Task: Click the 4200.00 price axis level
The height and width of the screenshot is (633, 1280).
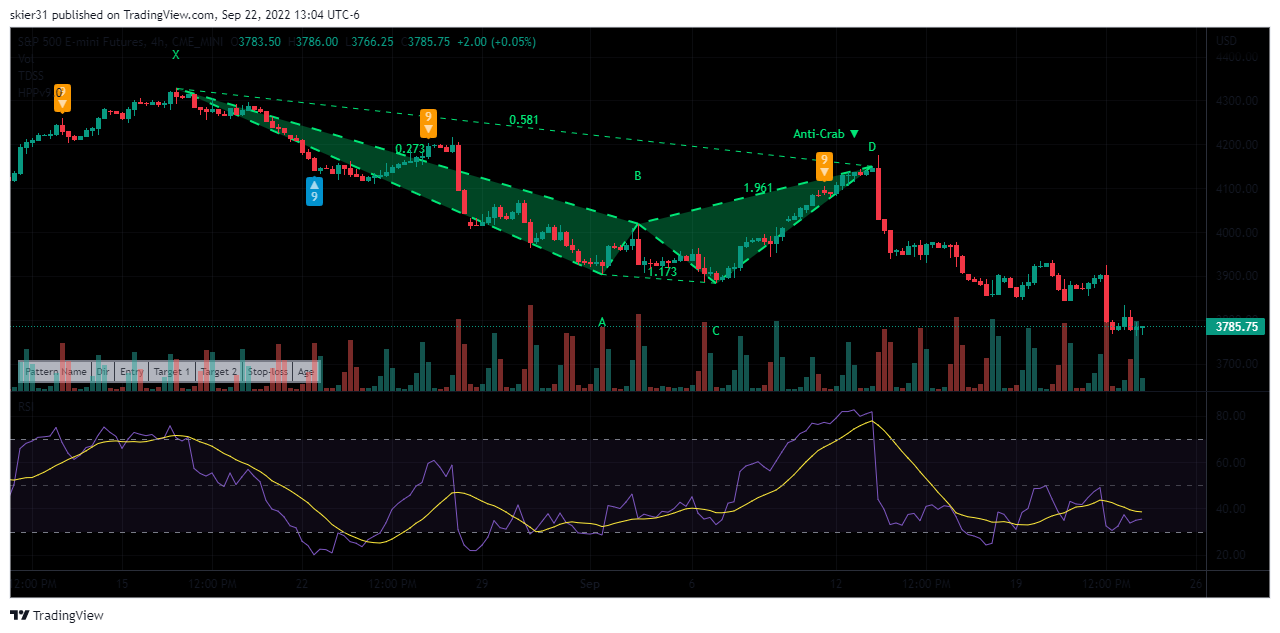Action: [x=1236, y=145]
